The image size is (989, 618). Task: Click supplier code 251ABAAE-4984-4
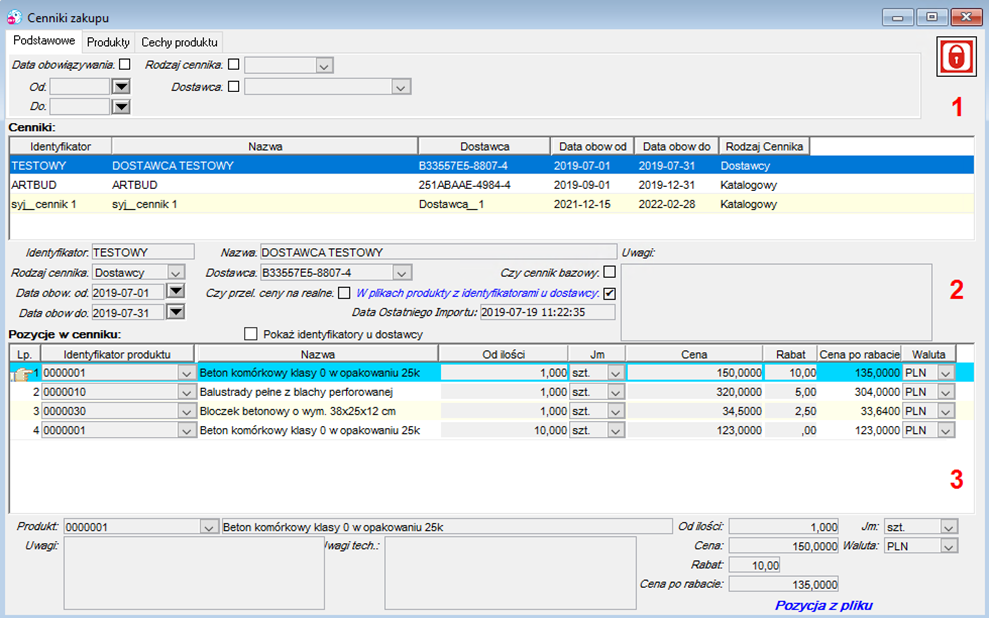464,185
